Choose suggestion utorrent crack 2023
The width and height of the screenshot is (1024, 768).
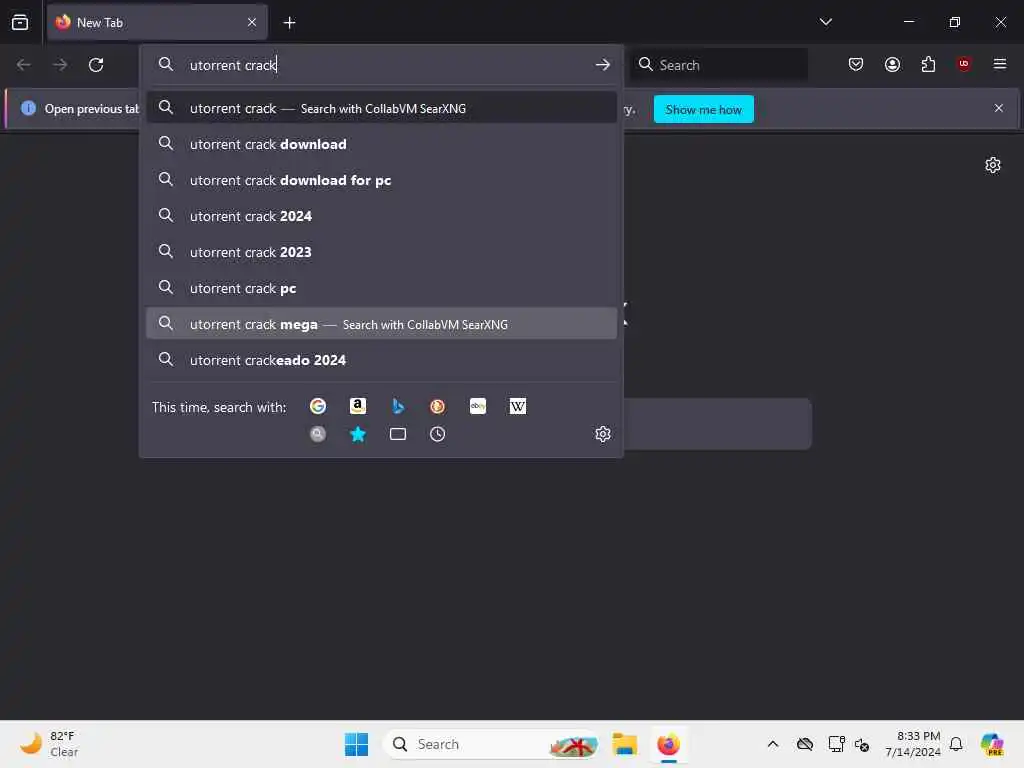coord(381,252)
